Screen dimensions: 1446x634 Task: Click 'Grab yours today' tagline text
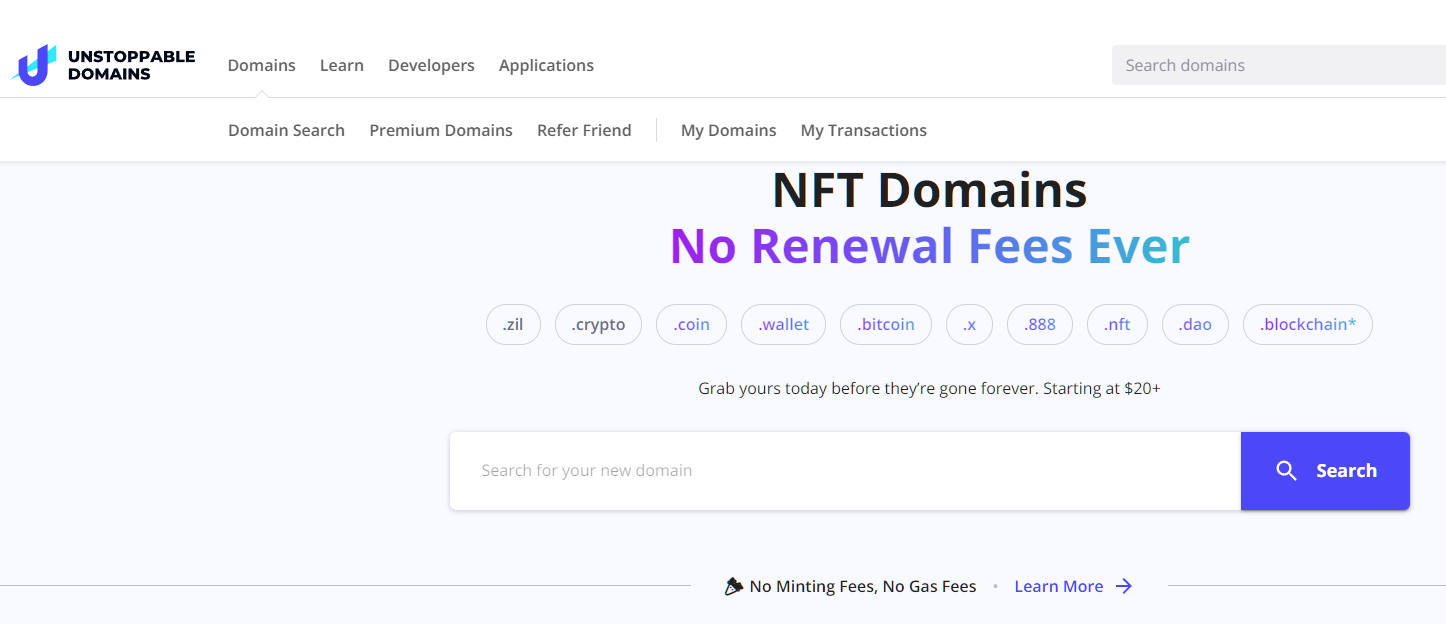[x=929, y=388]
